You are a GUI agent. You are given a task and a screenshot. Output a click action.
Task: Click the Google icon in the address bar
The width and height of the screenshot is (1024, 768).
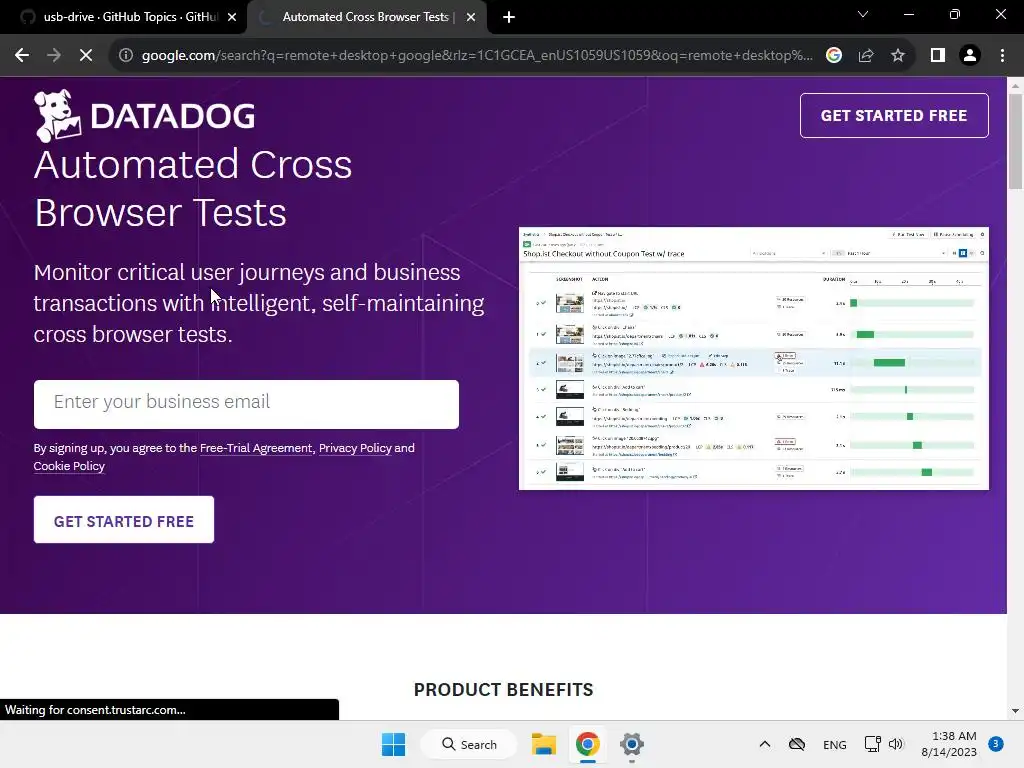(x=833, y=56)
